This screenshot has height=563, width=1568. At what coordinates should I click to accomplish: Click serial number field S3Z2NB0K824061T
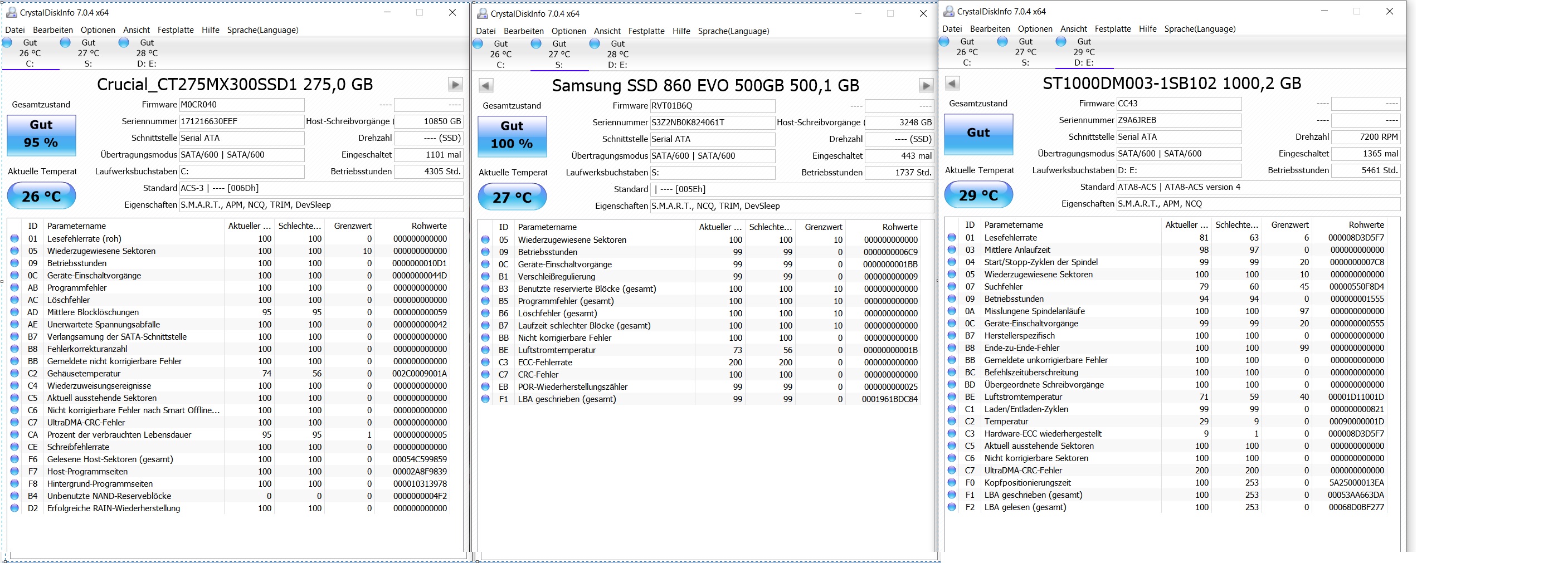click(x=712, y=123)
